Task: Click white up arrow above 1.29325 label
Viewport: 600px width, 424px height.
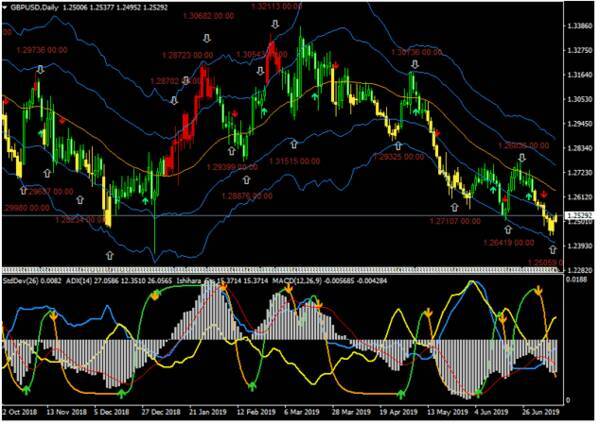Action: coord(398,145)
